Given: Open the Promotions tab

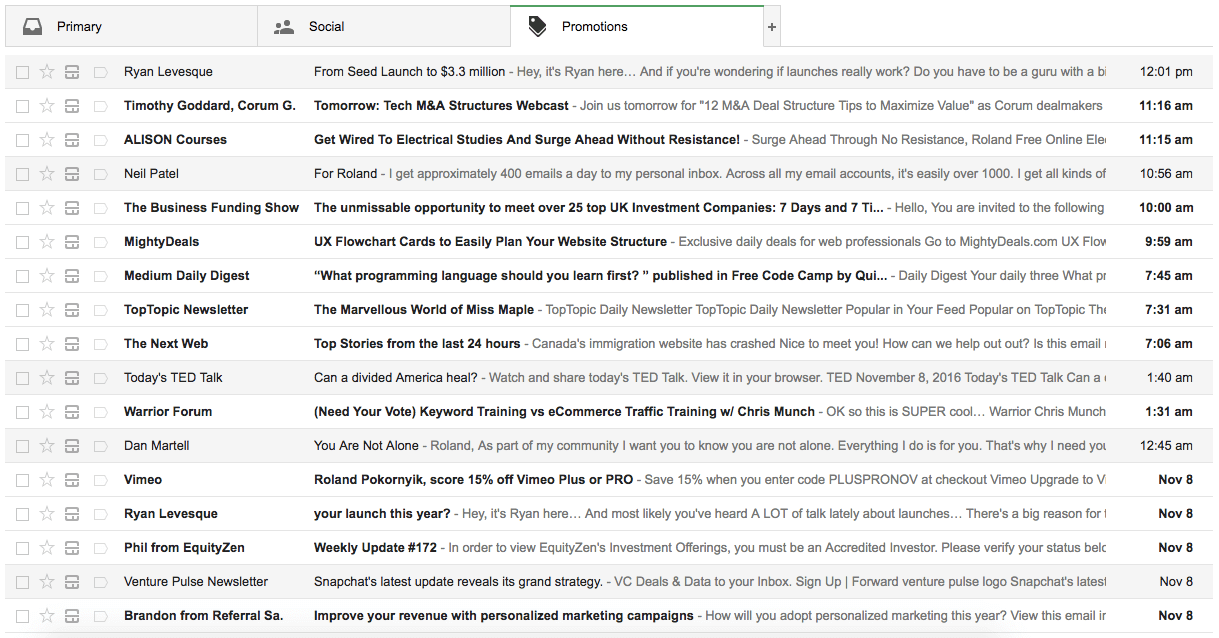Looking at the screenshot, I should [x=636, y=27].
